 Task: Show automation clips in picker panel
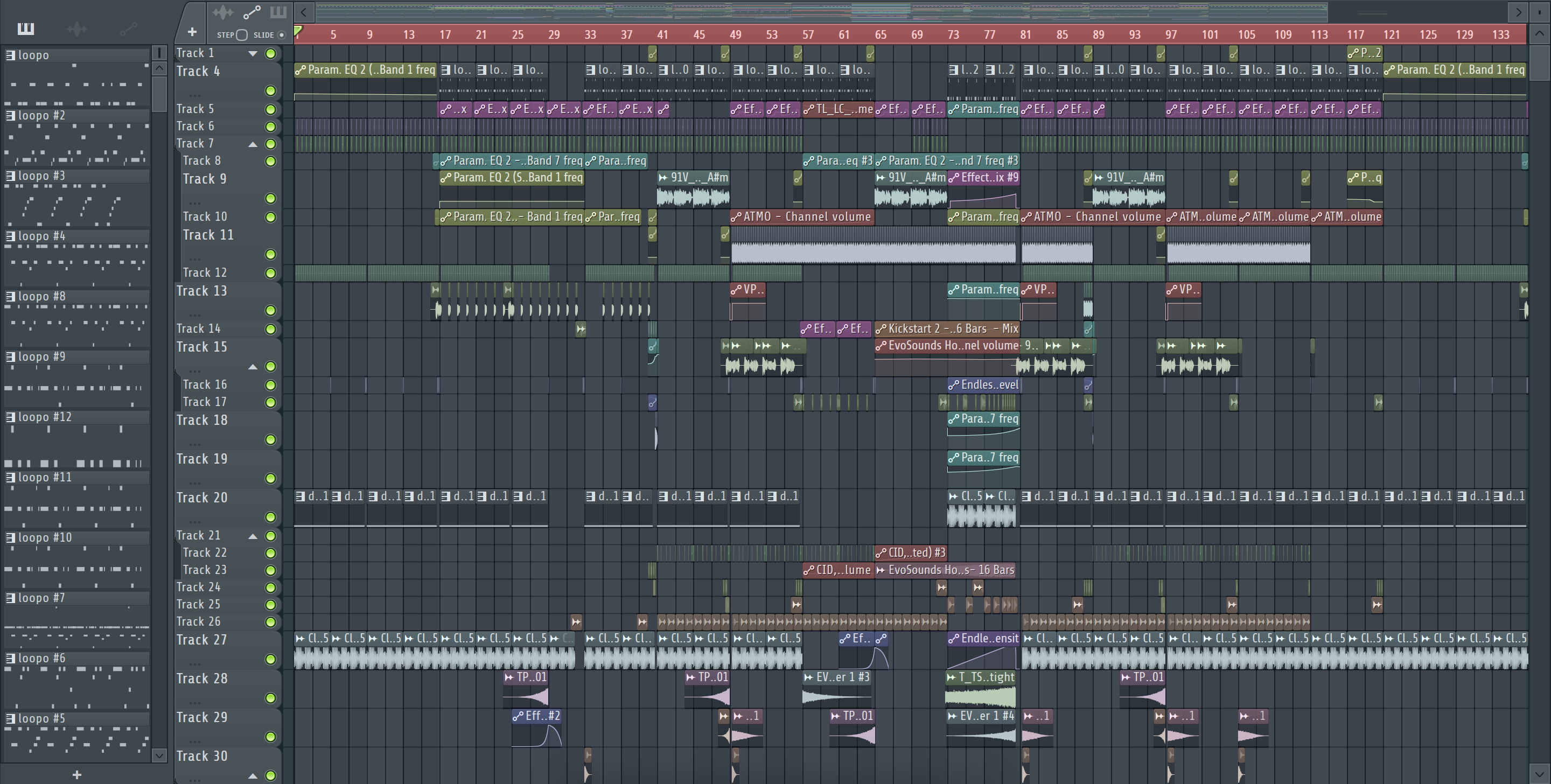(x=128, y=29)
